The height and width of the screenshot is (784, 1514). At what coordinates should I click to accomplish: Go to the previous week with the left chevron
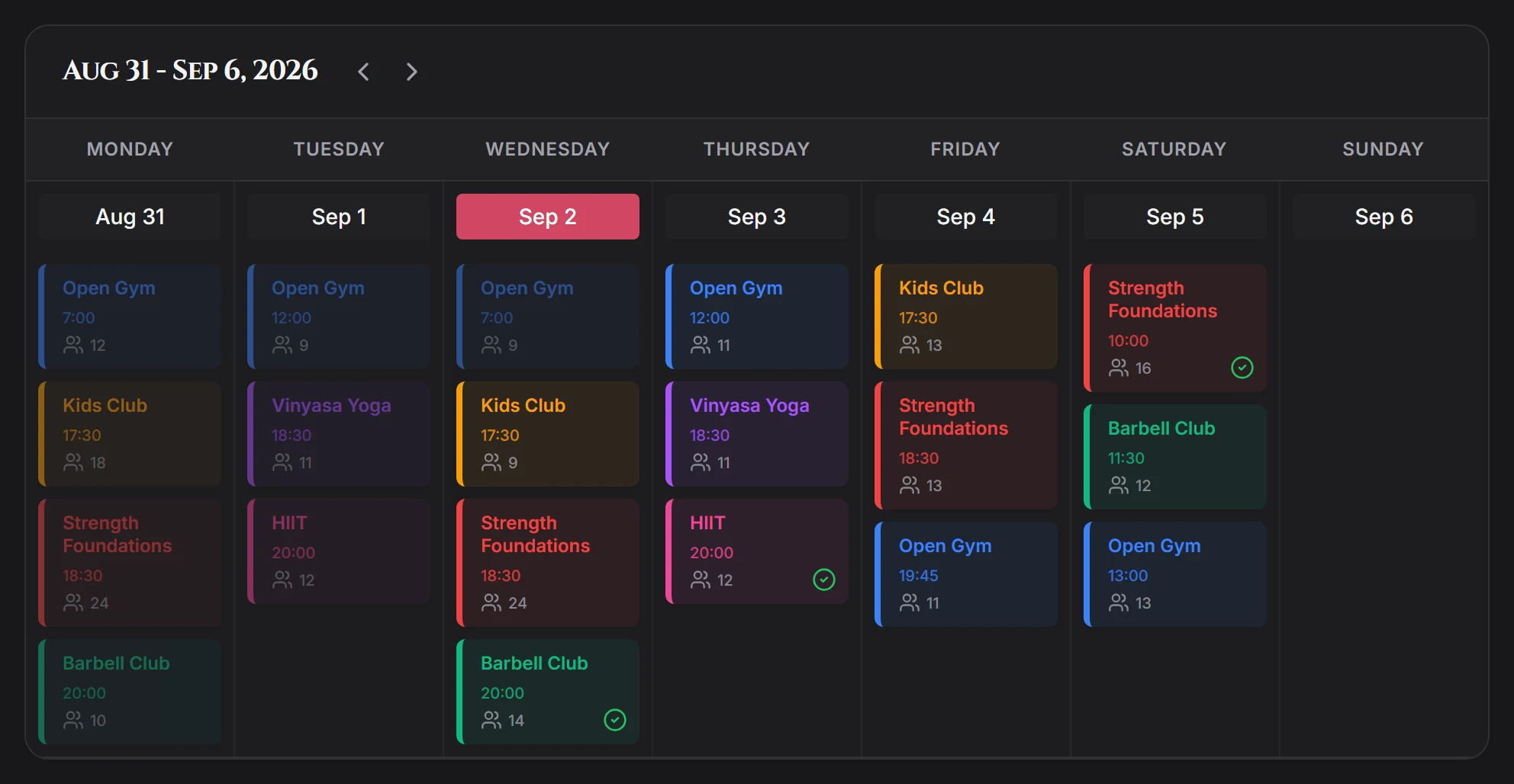[x=364, y=72]
